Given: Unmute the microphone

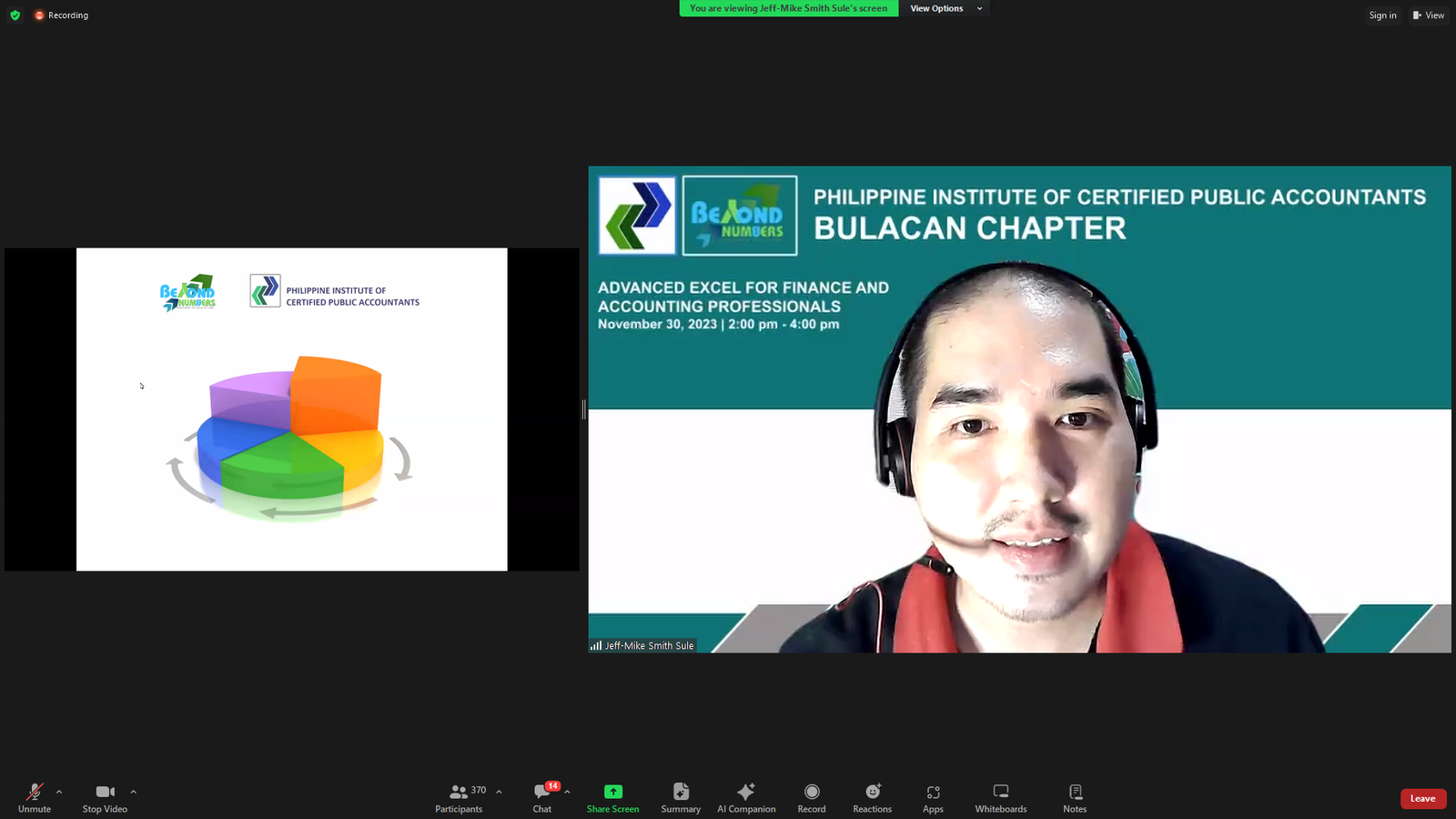Looking at the screenshot, I should [35, 797].
